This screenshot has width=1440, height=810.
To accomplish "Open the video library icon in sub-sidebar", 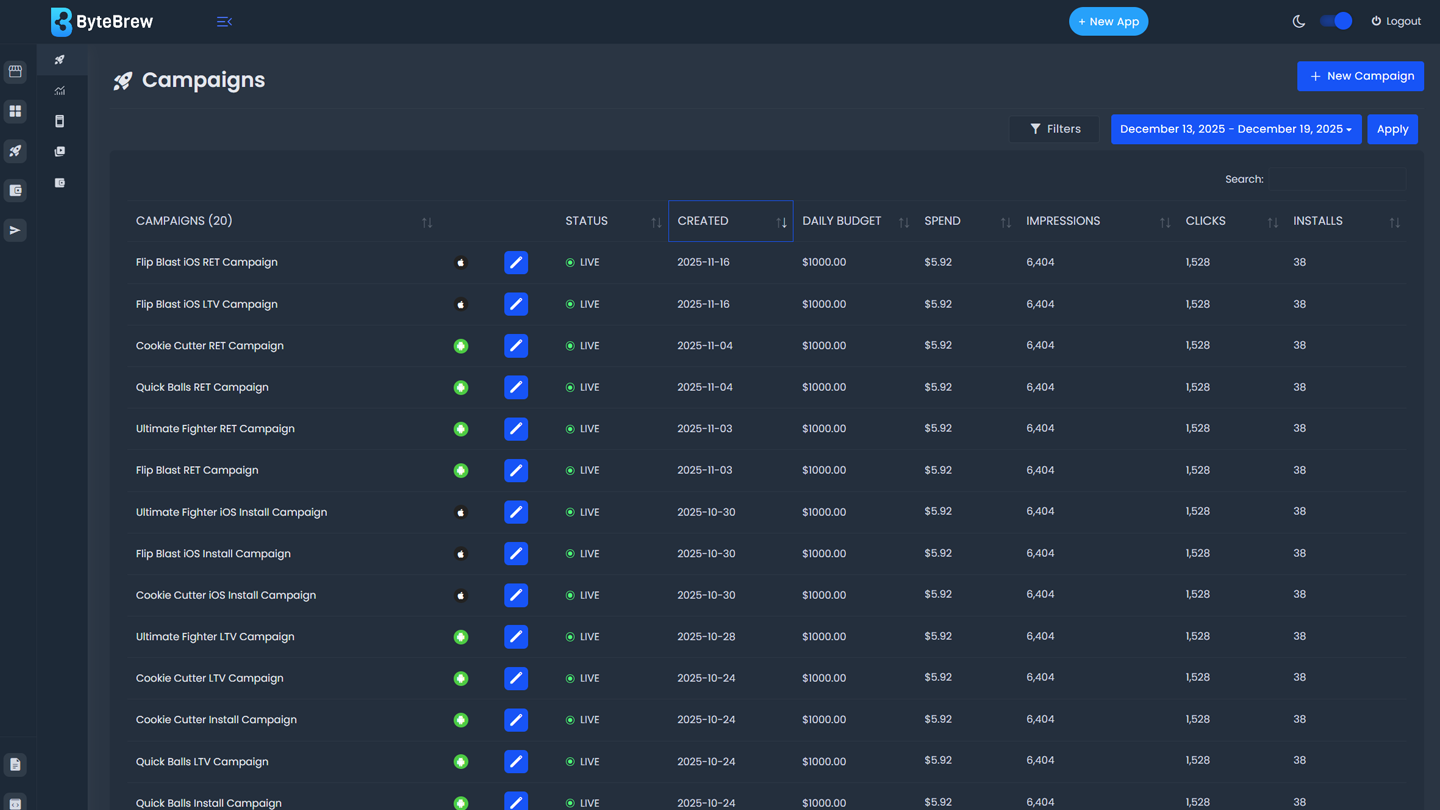I will tap(60, 152).
